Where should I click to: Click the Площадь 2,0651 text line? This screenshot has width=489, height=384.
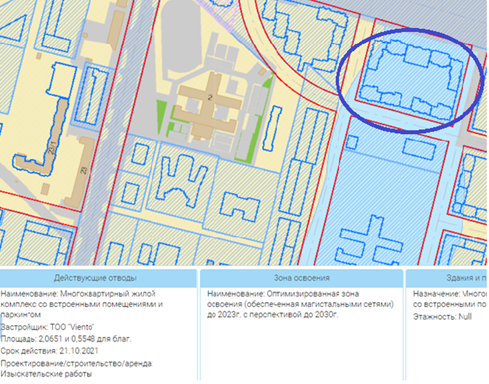tap(66, 339)
